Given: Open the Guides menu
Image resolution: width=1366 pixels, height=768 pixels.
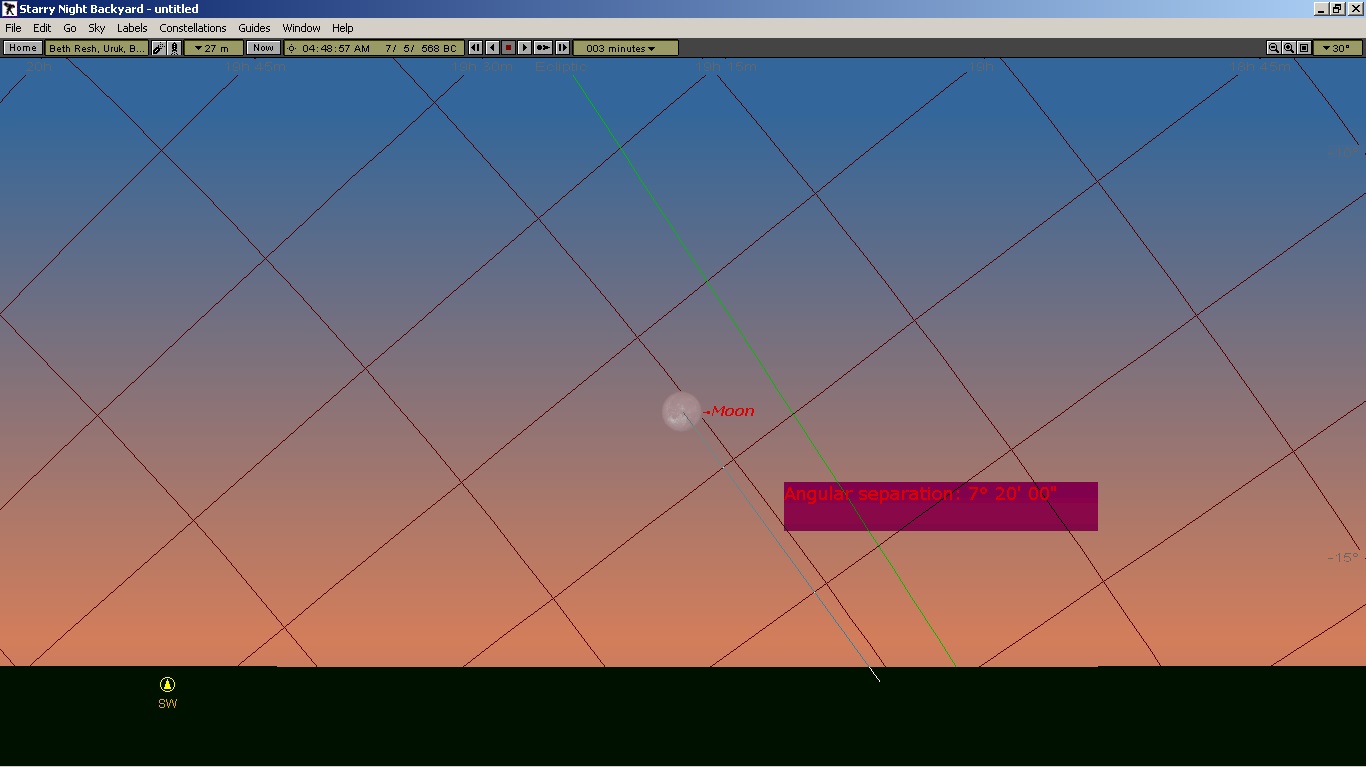Looking at the screenshot, I should (254, 28).
